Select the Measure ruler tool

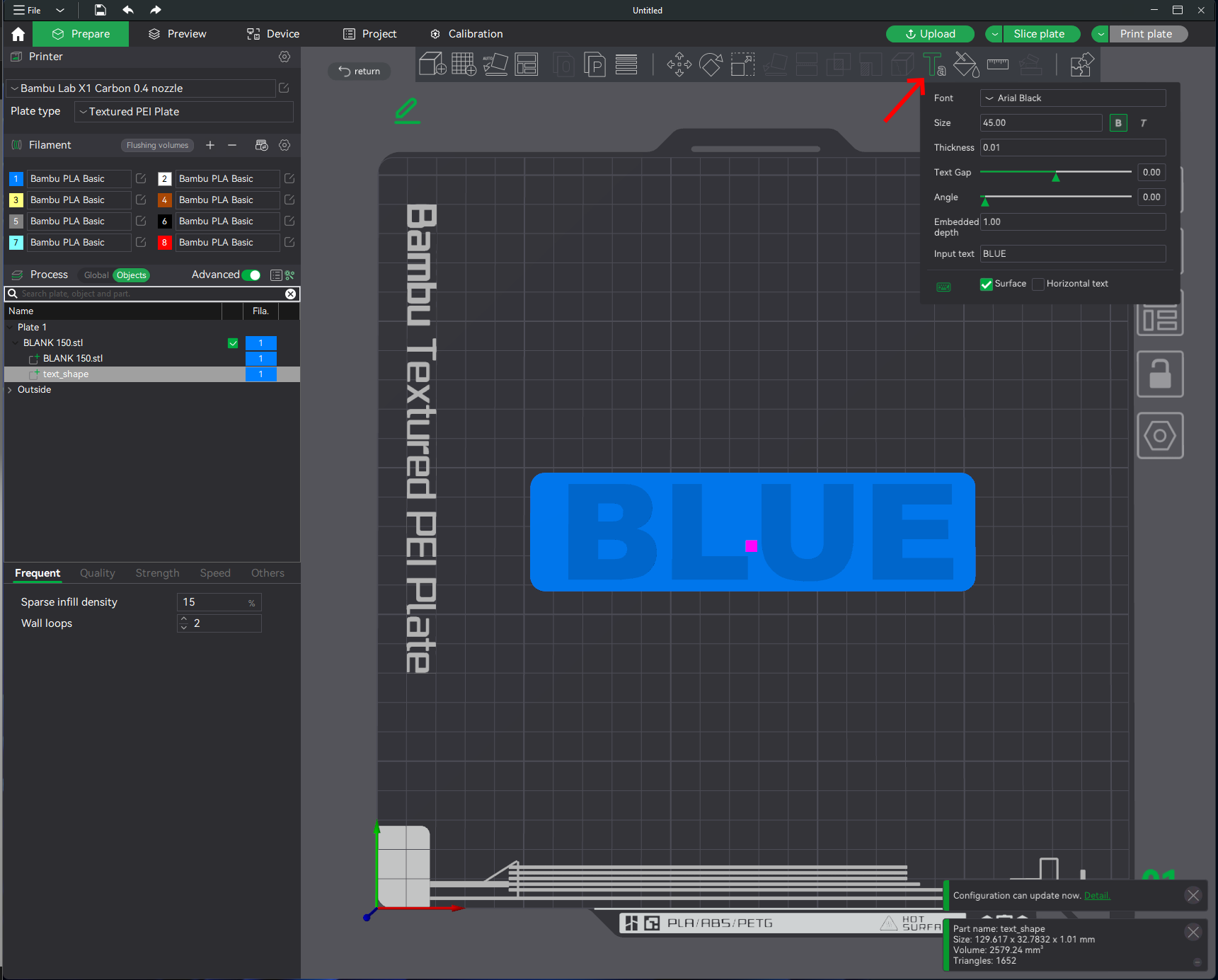tap(998, 64)
